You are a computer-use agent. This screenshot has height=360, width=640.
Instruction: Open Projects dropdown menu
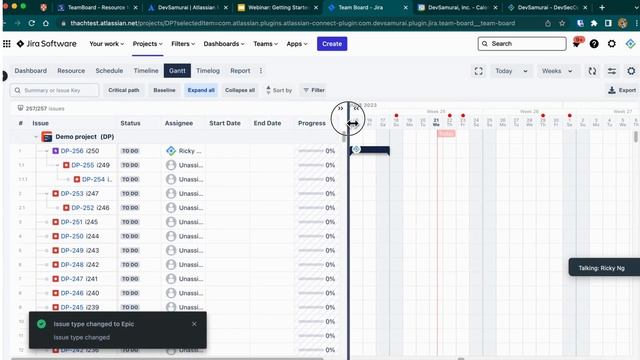coord(147,44)
